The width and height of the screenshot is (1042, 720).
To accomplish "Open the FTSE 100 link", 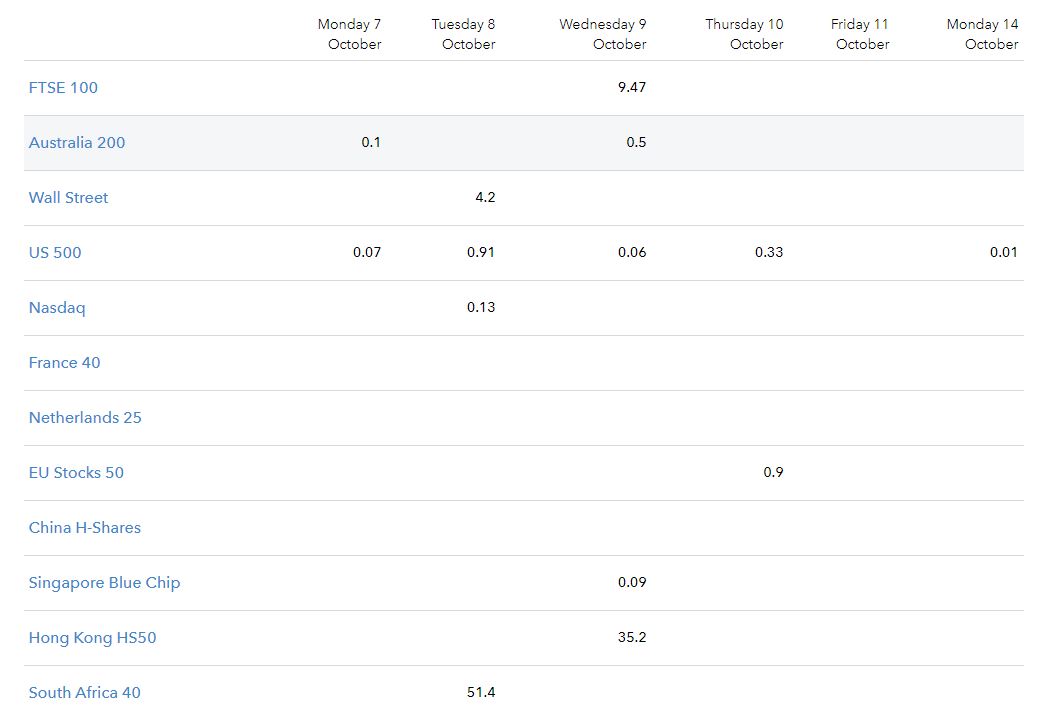I will 63,88.
